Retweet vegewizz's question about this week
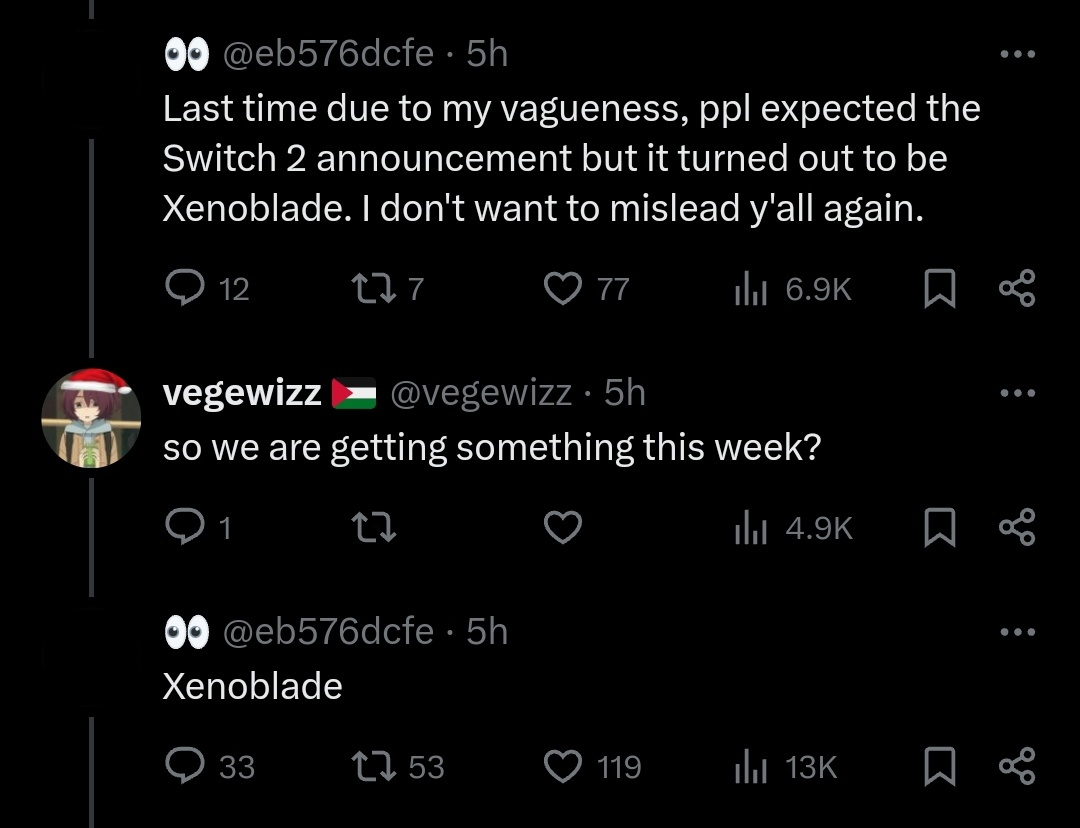This screenshot has height=828, width=1080. point(373,528)
